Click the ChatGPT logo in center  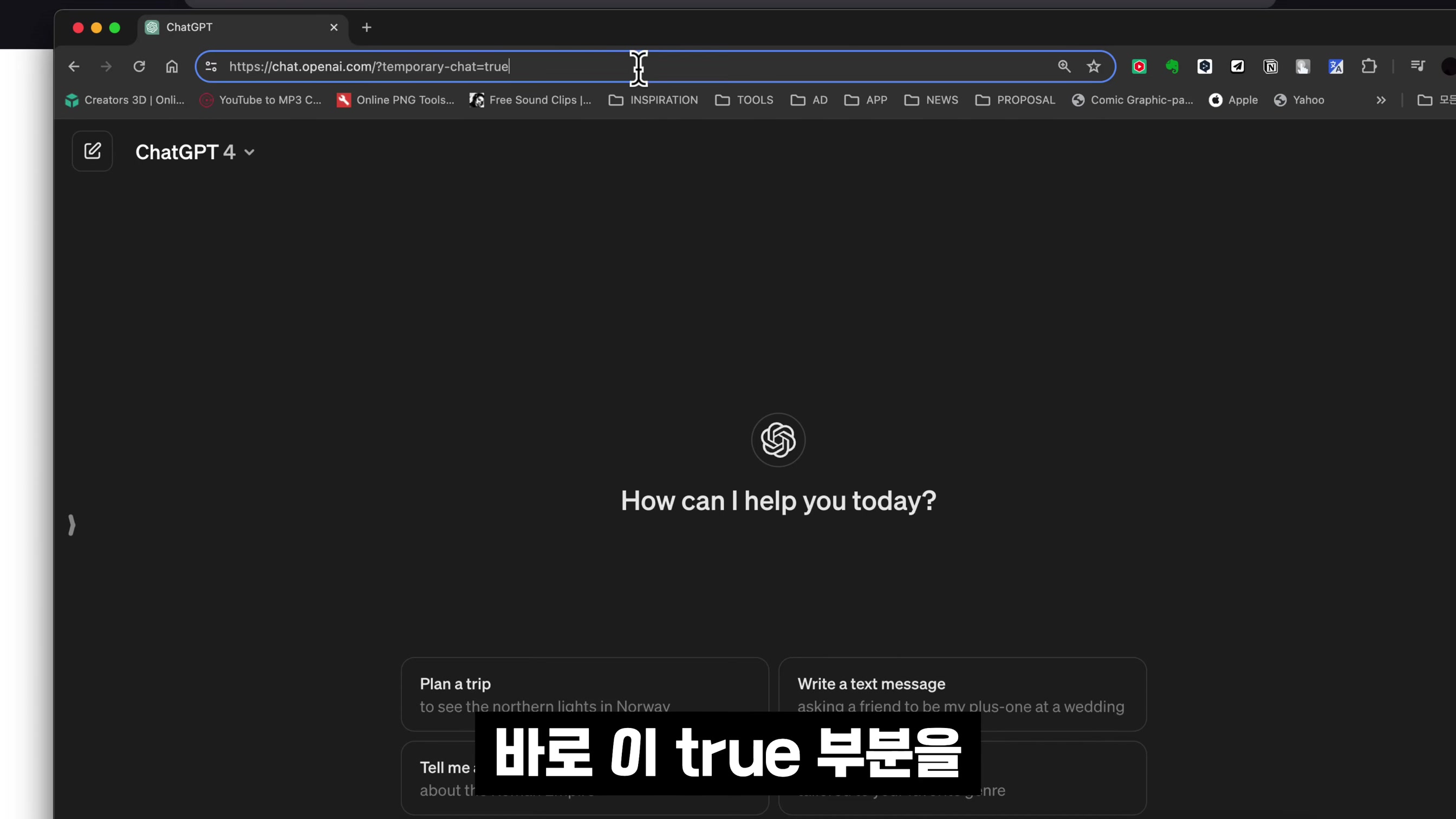pos(778,440)
